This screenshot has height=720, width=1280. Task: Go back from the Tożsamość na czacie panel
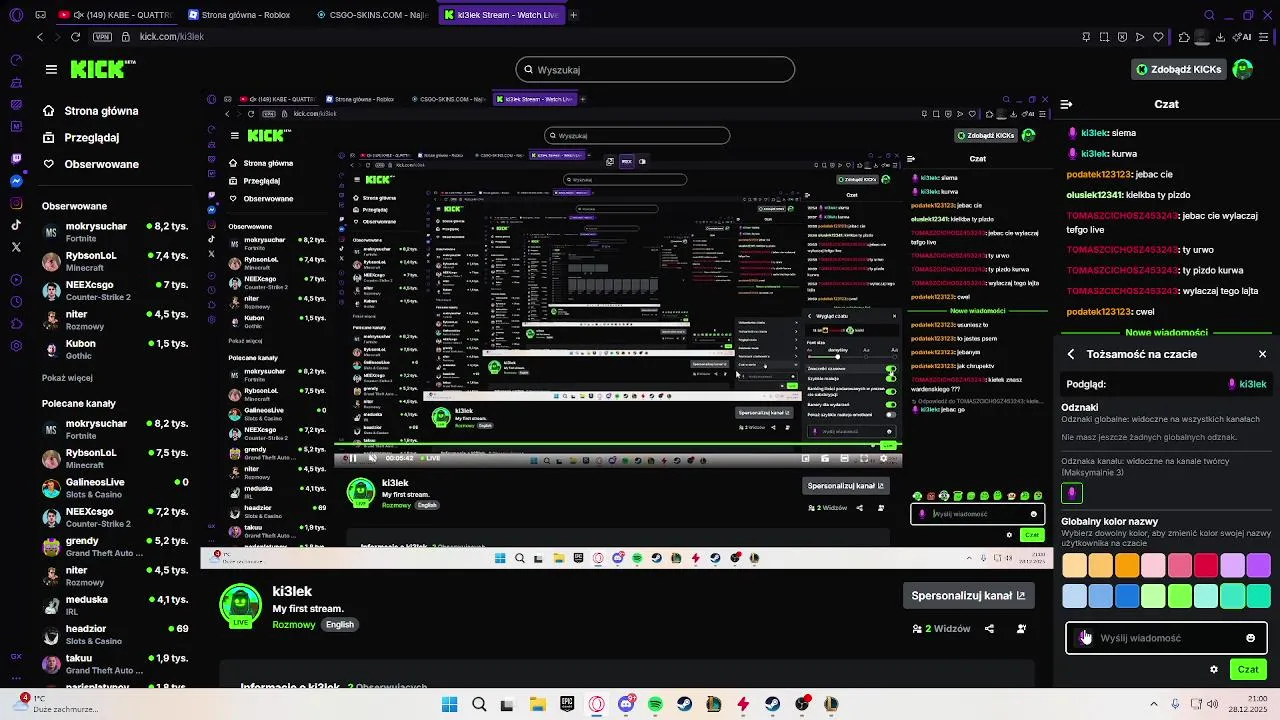pyautogui.click(x=1071, y=354)
